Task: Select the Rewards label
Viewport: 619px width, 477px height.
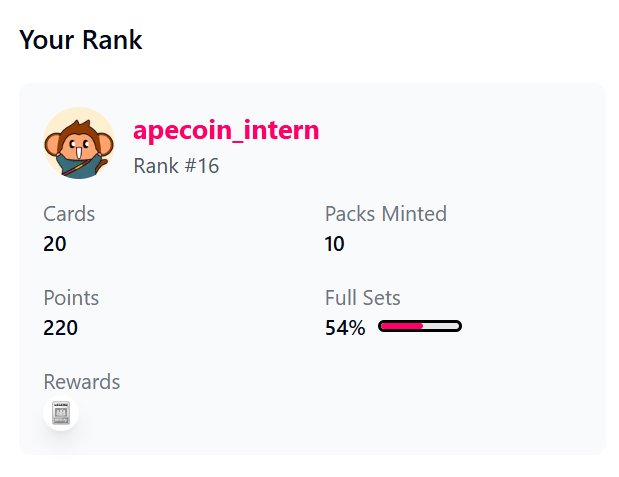Action: click(x=82, y=382)
